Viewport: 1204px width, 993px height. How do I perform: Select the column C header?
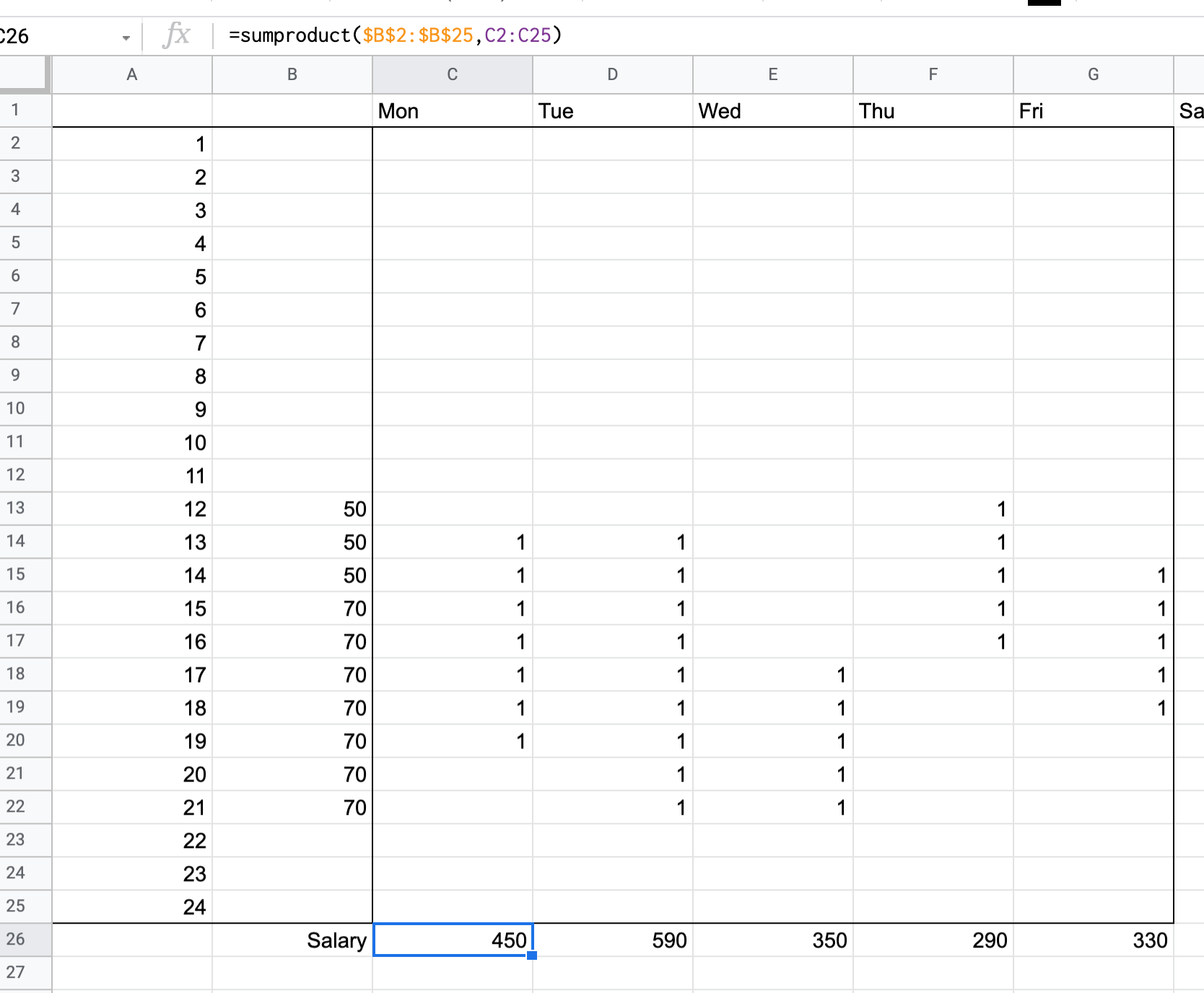tap(453, 74)
